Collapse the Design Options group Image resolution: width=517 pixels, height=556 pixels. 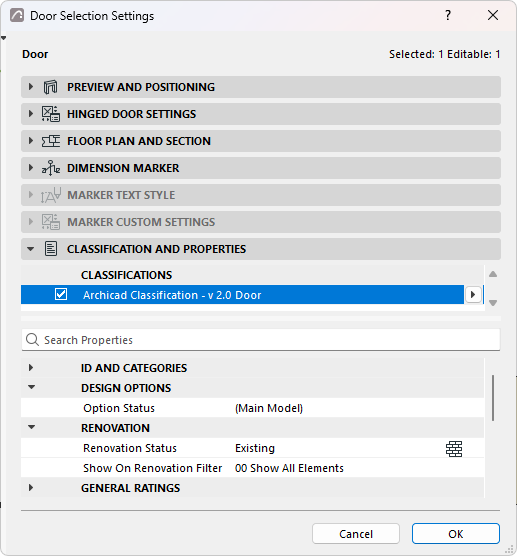coord(31,387)
